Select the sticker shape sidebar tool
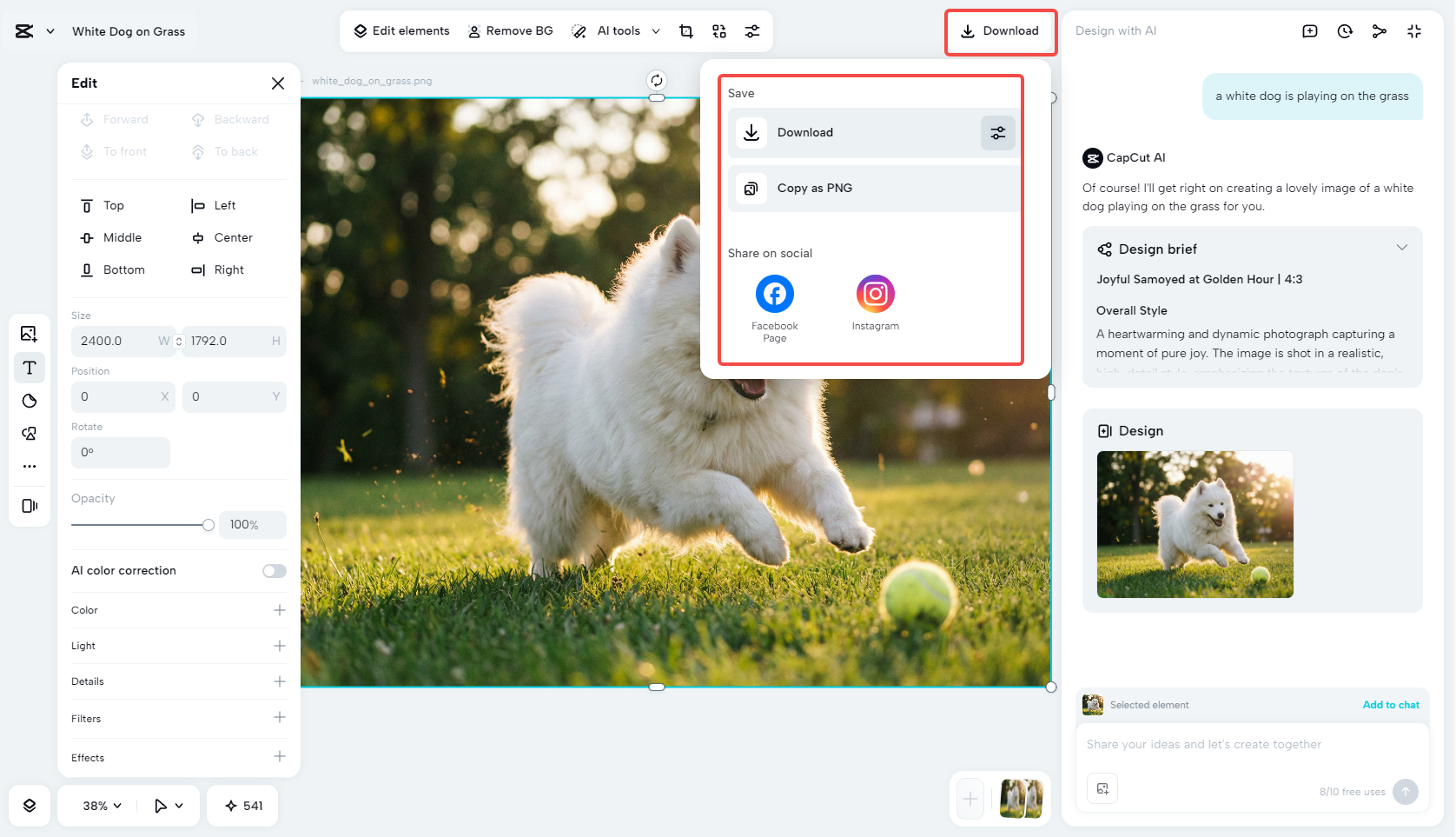The width and height of the screenshot is (1456, 837). 29,401
